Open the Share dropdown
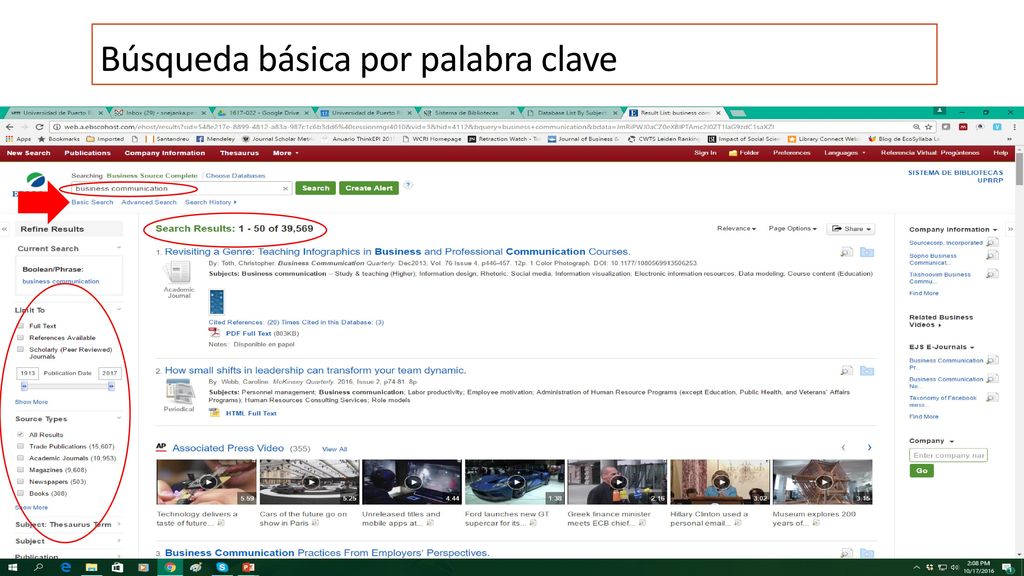This screenshot has width=1024, height=576. pos(851,229)
